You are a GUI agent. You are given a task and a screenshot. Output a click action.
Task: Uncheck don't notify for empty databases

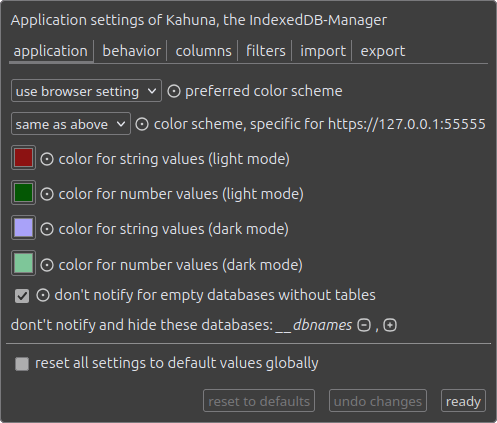click(x=22, y=296)
